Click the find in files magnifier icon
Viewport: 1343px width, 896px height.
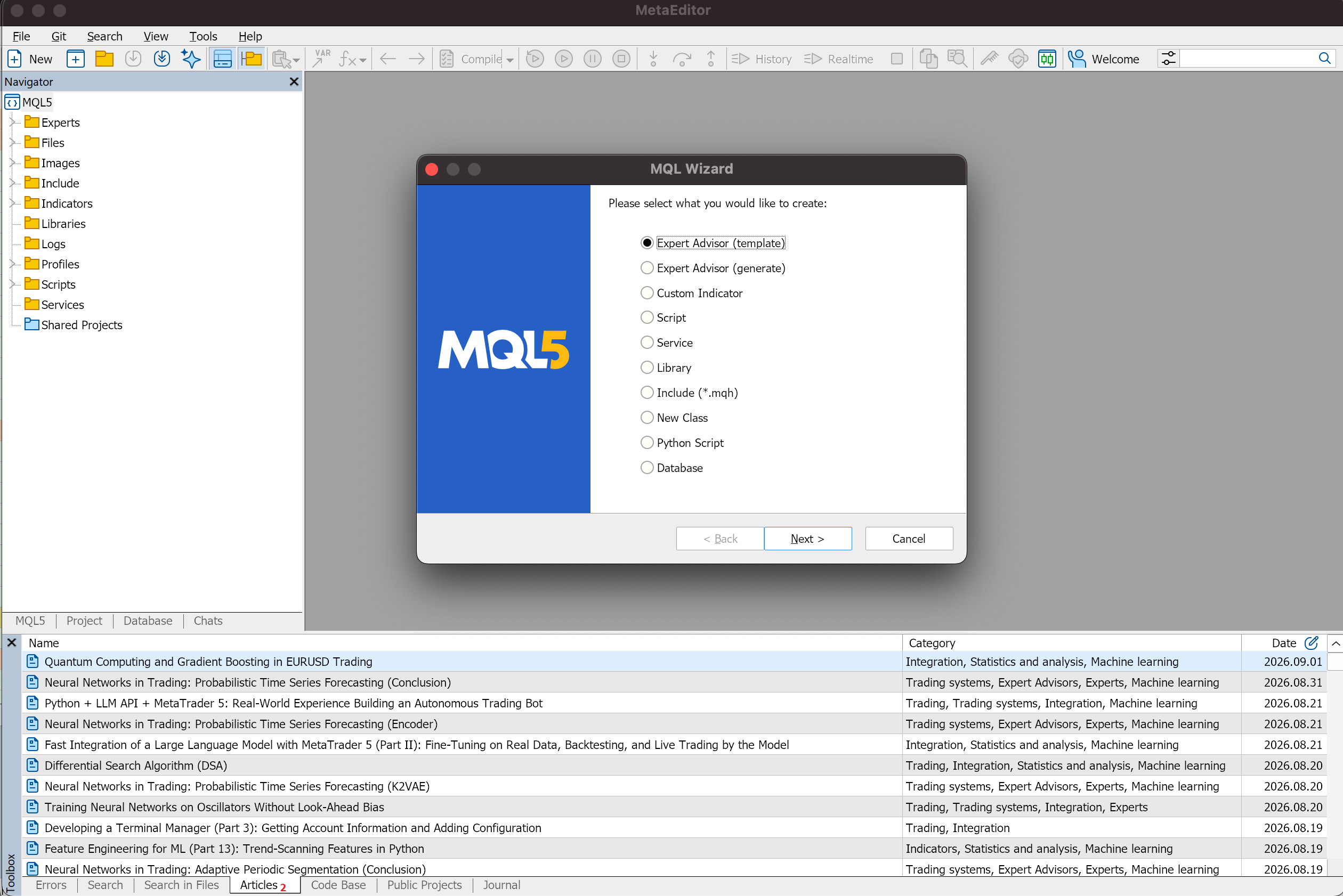(958, 59)
